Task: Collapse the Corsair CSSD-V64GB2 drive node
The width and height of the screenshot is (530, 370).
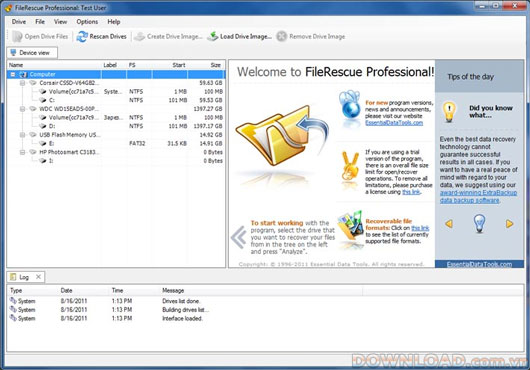Action: click(x=22, y=83)
